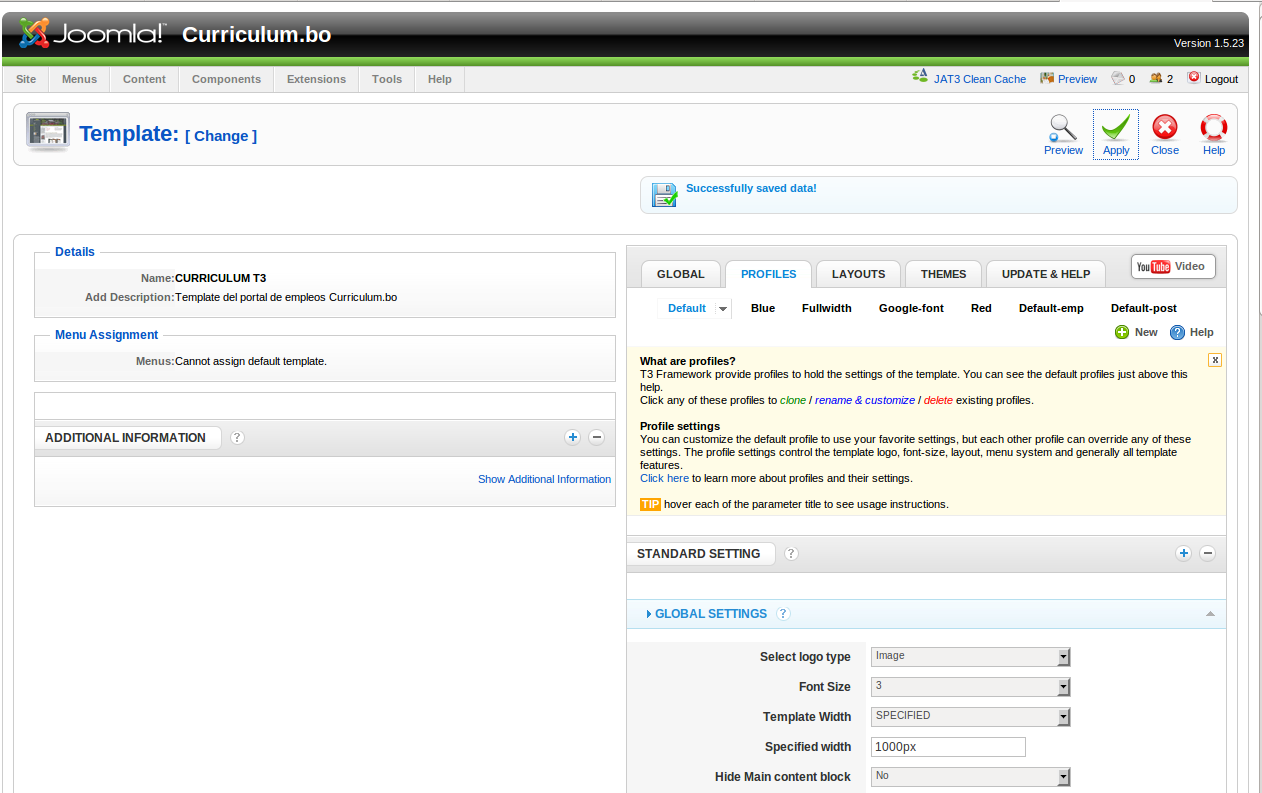Switch to the LAYOUTS tab

pos(857,273)
